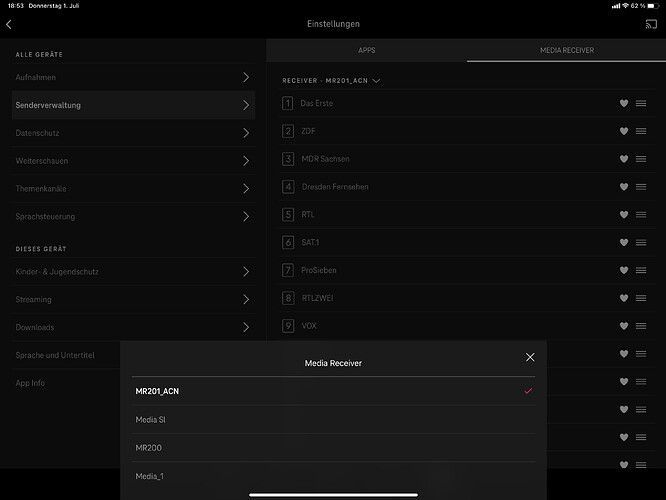Screen dimensions: 666x500
Task: Switch to the MEDIA RECEIVER tab
Action: 567,51
